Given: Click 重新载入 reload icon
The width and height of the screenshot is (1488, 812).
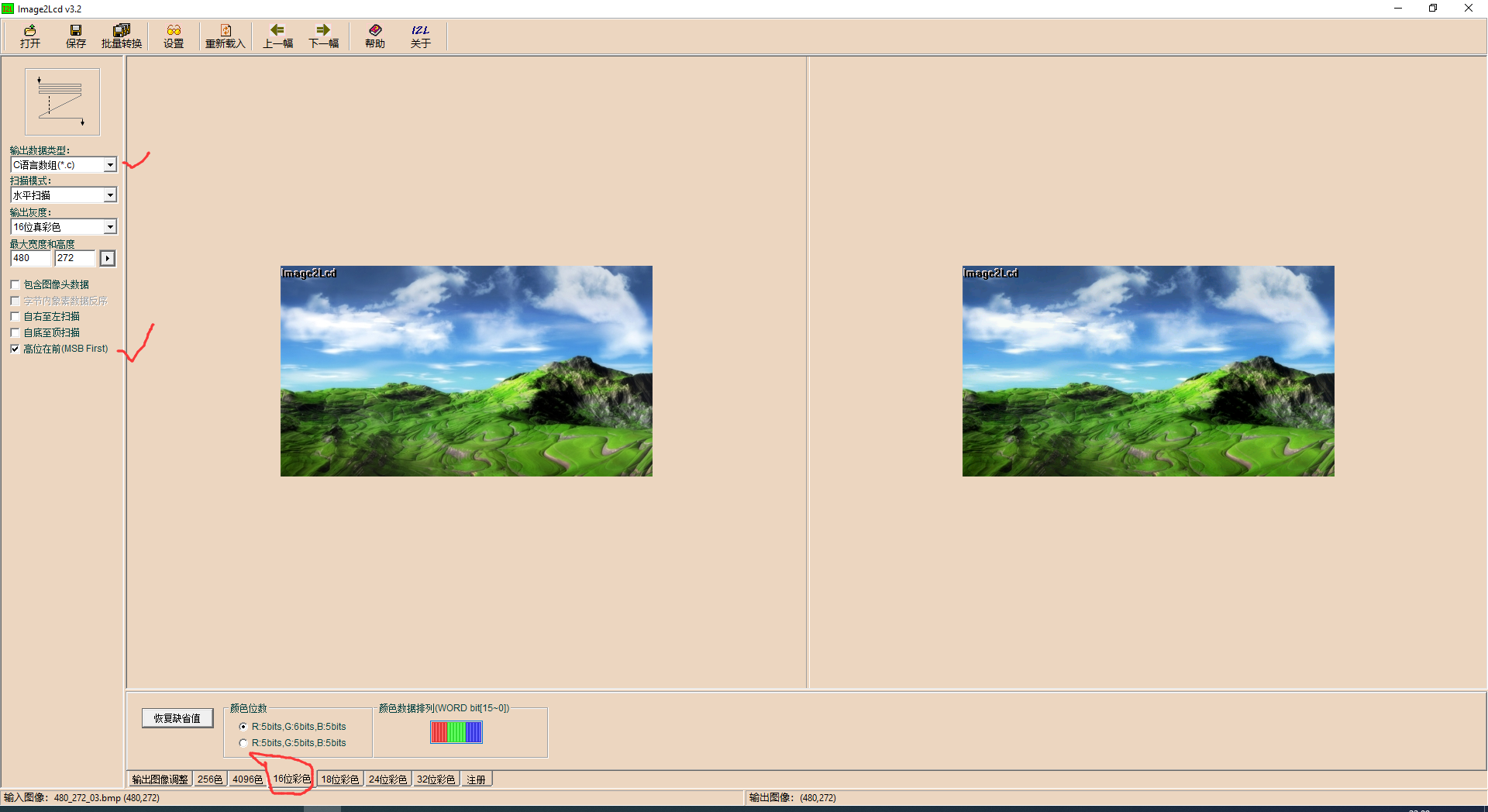Looking at the screenshot, I should tap(226, 36).
